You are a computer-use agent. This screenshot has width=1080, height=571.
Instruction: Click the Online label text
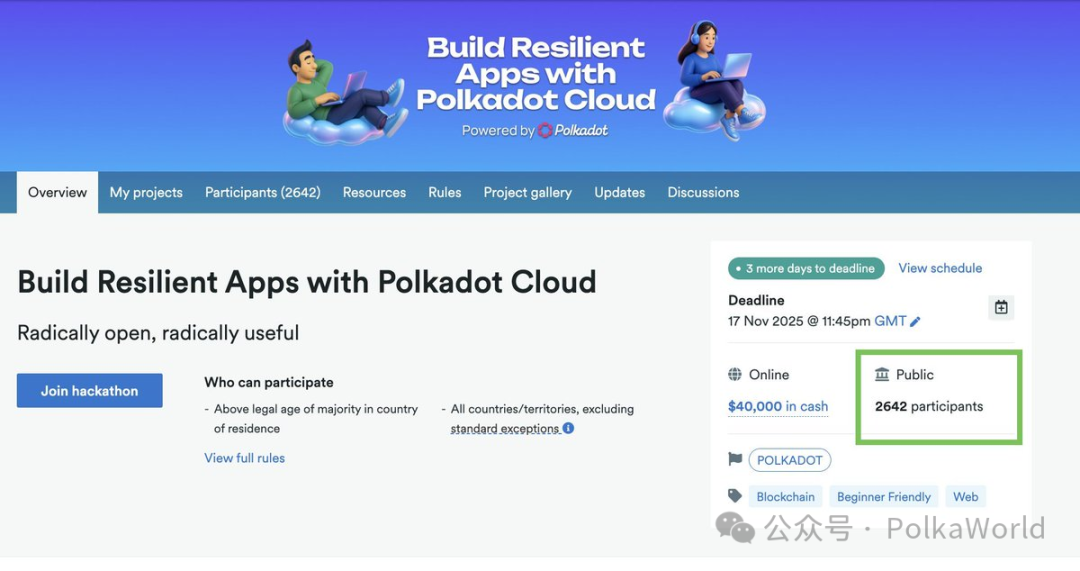(x=769, y=374)
